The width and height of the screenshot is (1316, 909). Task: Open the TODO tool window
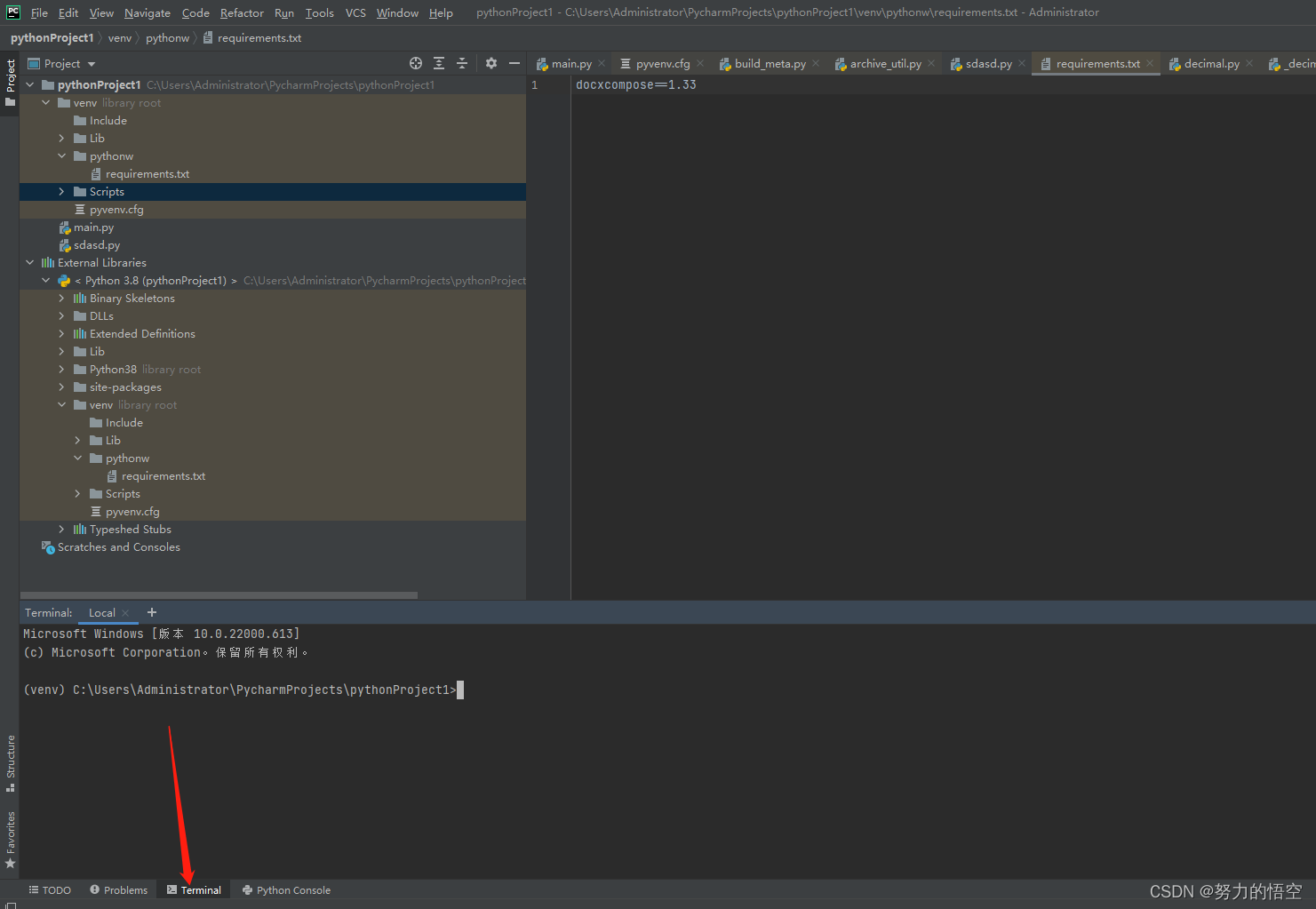coord(50,889)
